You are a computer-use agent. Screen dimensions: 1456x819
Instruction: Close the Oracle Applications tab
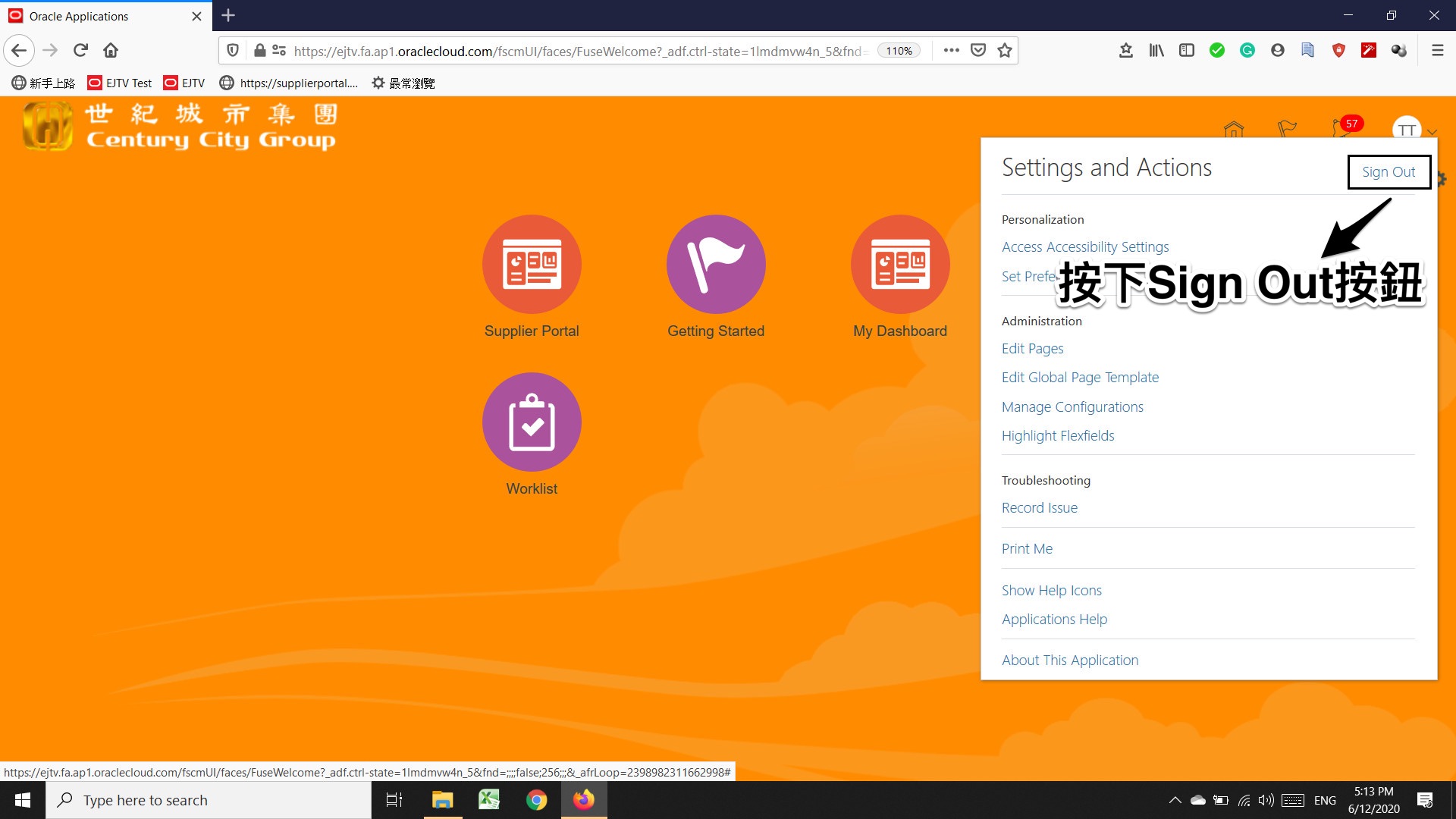click(196, 16)
